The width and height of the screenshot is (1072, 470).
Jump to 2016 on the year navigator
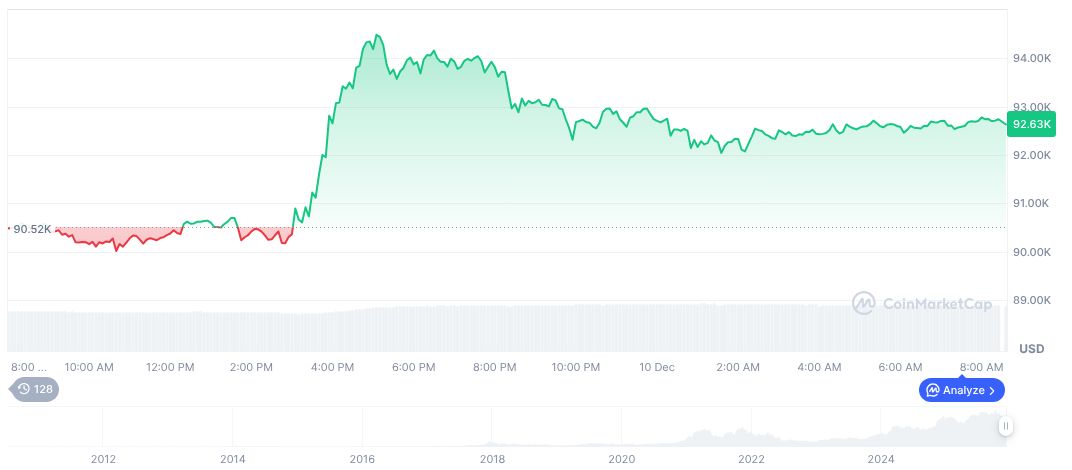click(x=362, y=459)
